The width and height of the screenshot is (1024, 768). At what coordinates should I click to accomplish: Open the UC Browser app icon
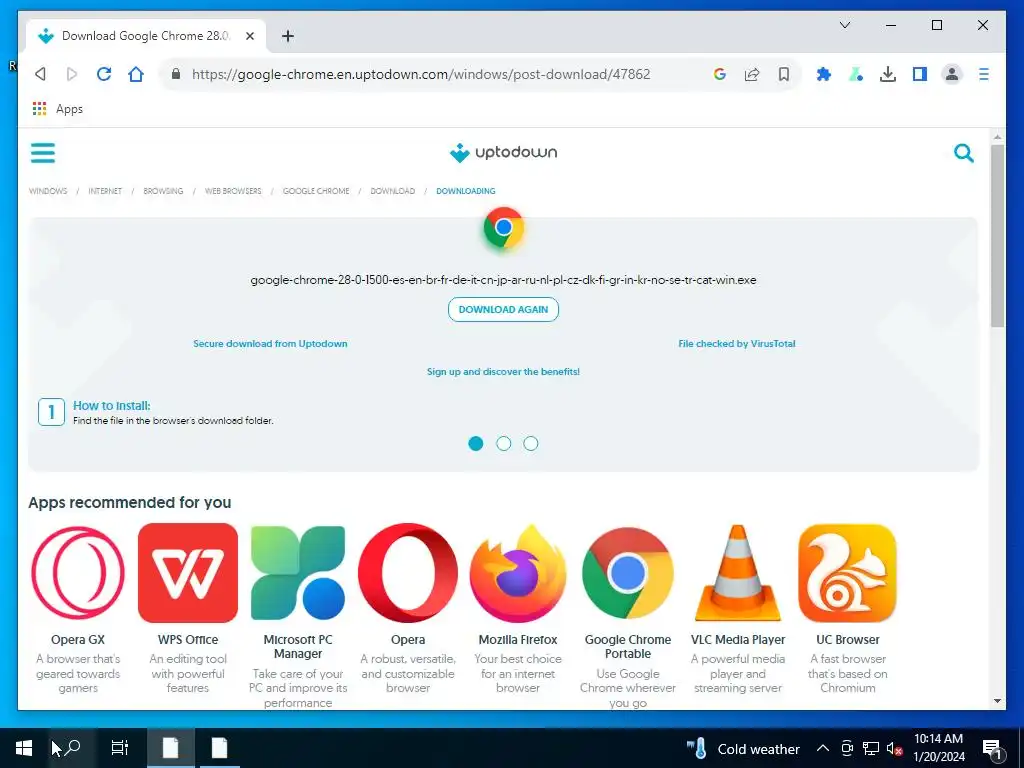pos(848,573)
